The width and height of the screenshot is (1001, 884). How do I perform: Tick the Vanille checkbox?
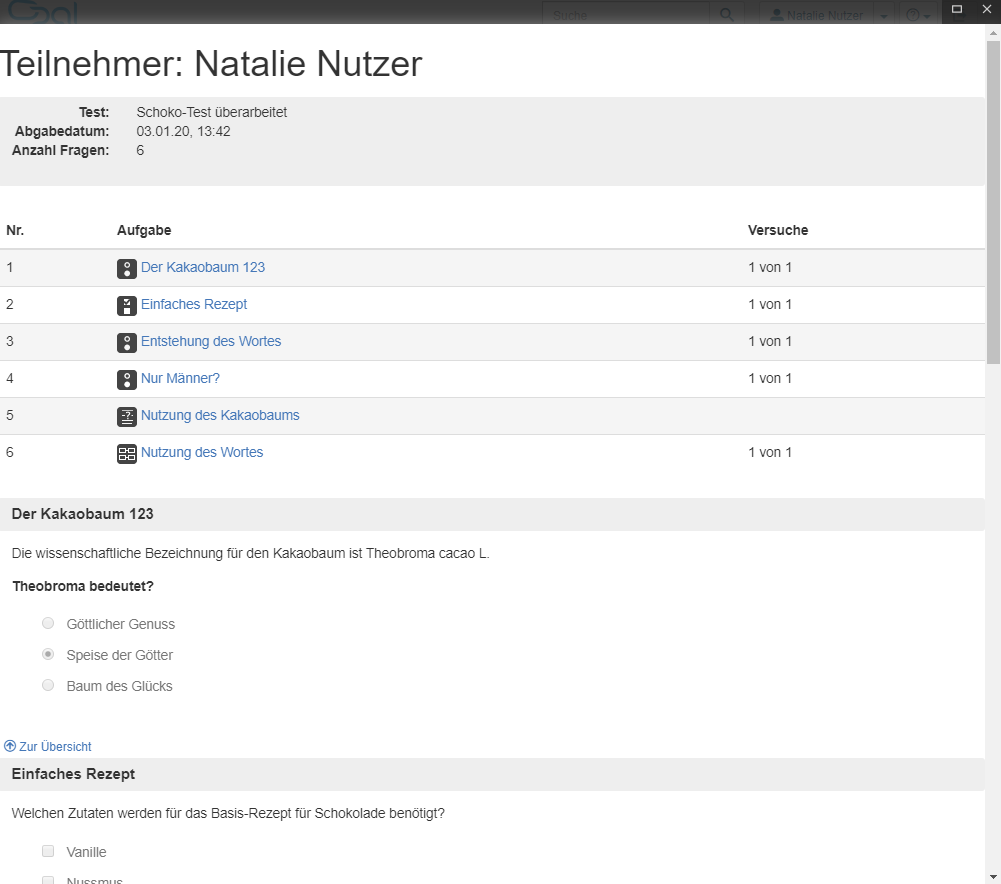coord(48,852)
